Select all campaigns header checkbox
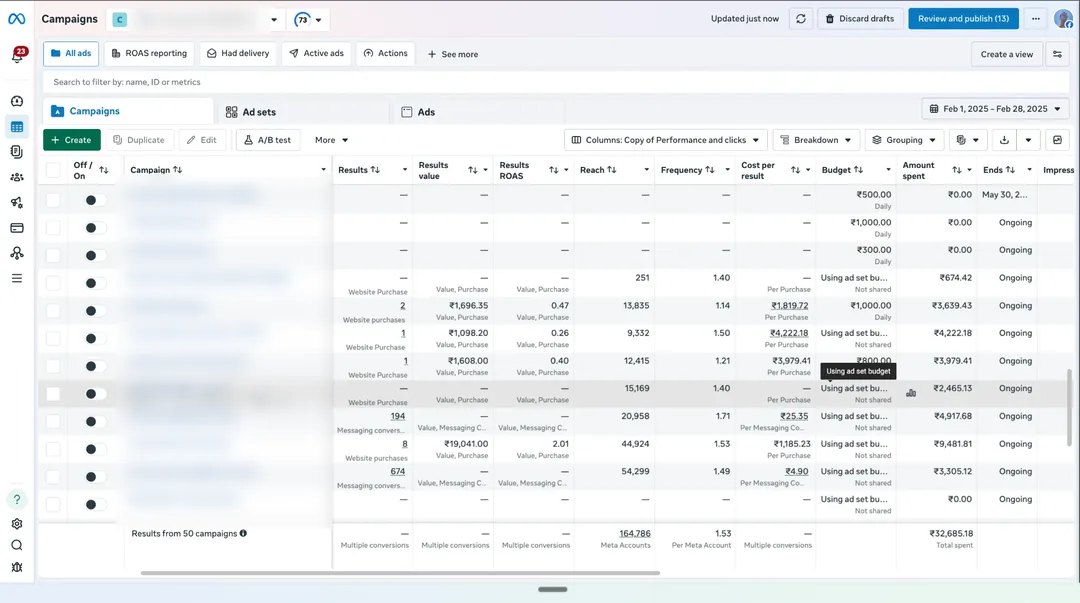The image size is (1080, 603). click(53, 170)
